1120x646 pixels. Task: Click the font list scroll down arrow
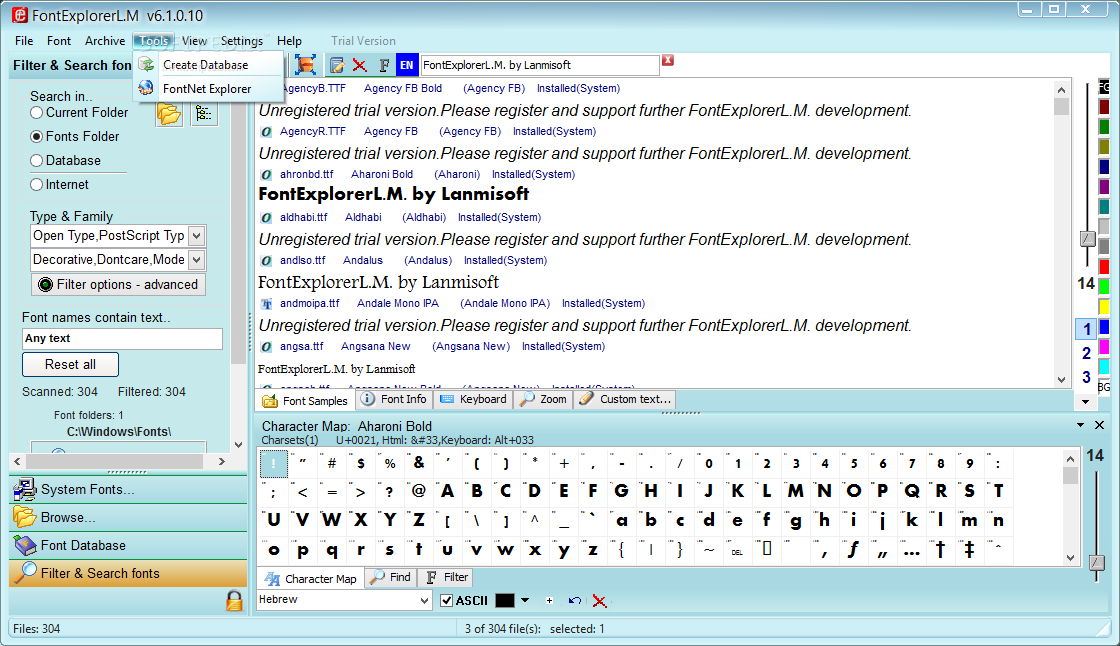coord(1061,379)
